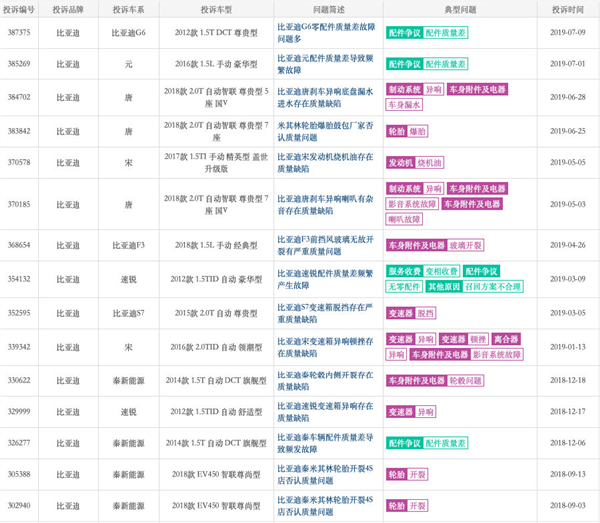
Task: Click model 2015款 2.0T 自动 尊贵型
Action: [x=216, y=313]
